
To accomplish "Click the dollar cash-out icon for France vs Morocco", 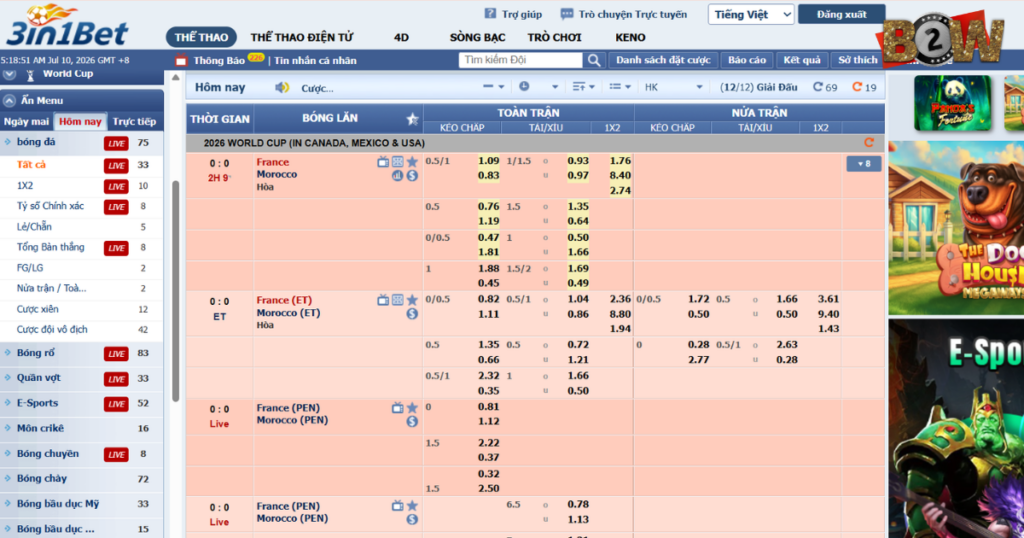I will pyautogui.click(x=412, y=176).
